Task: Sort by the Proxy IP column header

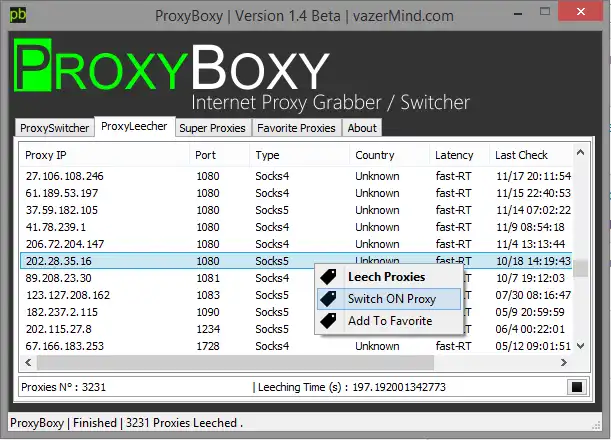Action: [x=104, y=155]
